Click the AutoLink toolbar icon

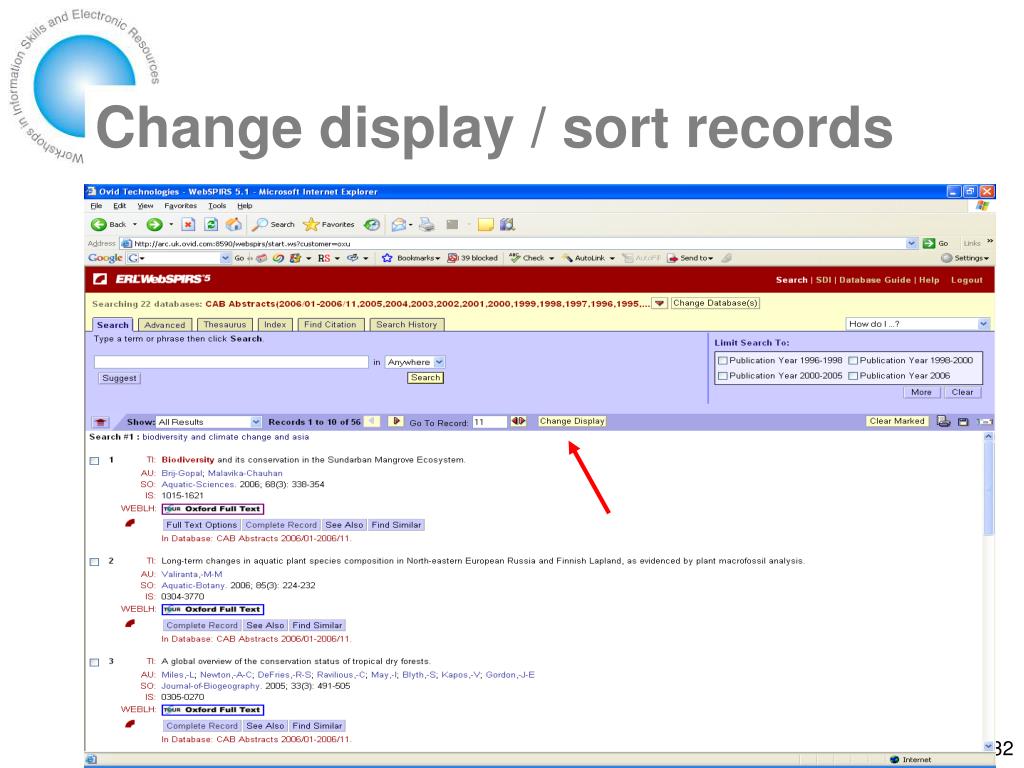coord(567,258)
